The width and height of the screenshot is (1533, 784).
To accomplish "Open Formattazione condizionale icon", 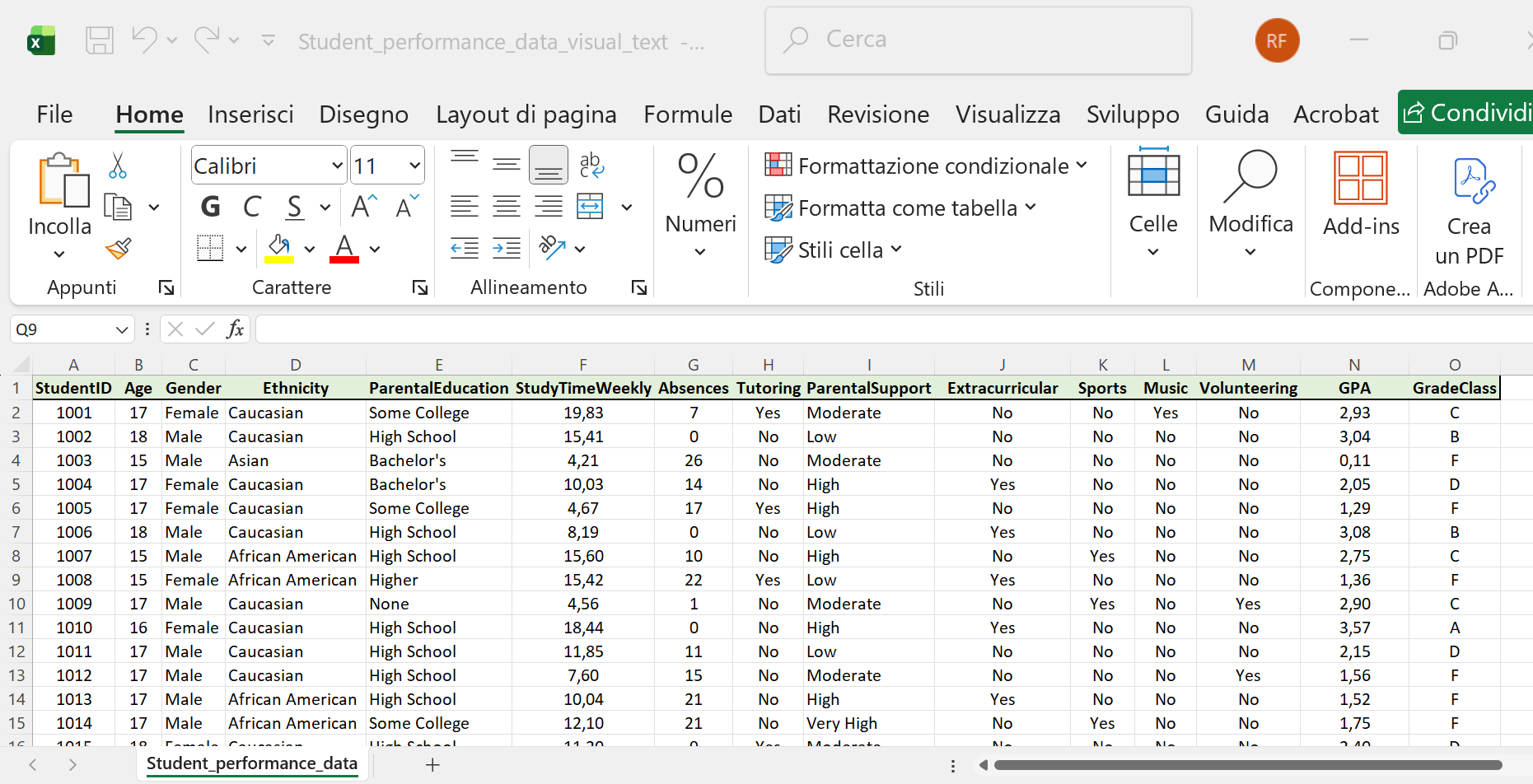I will click(x=778, y=165).
